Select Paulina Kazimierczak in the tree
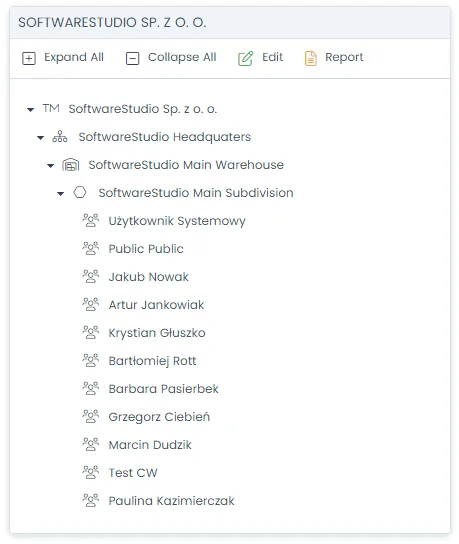This screenshot has height=544, width=459. [x=171, y=501]
